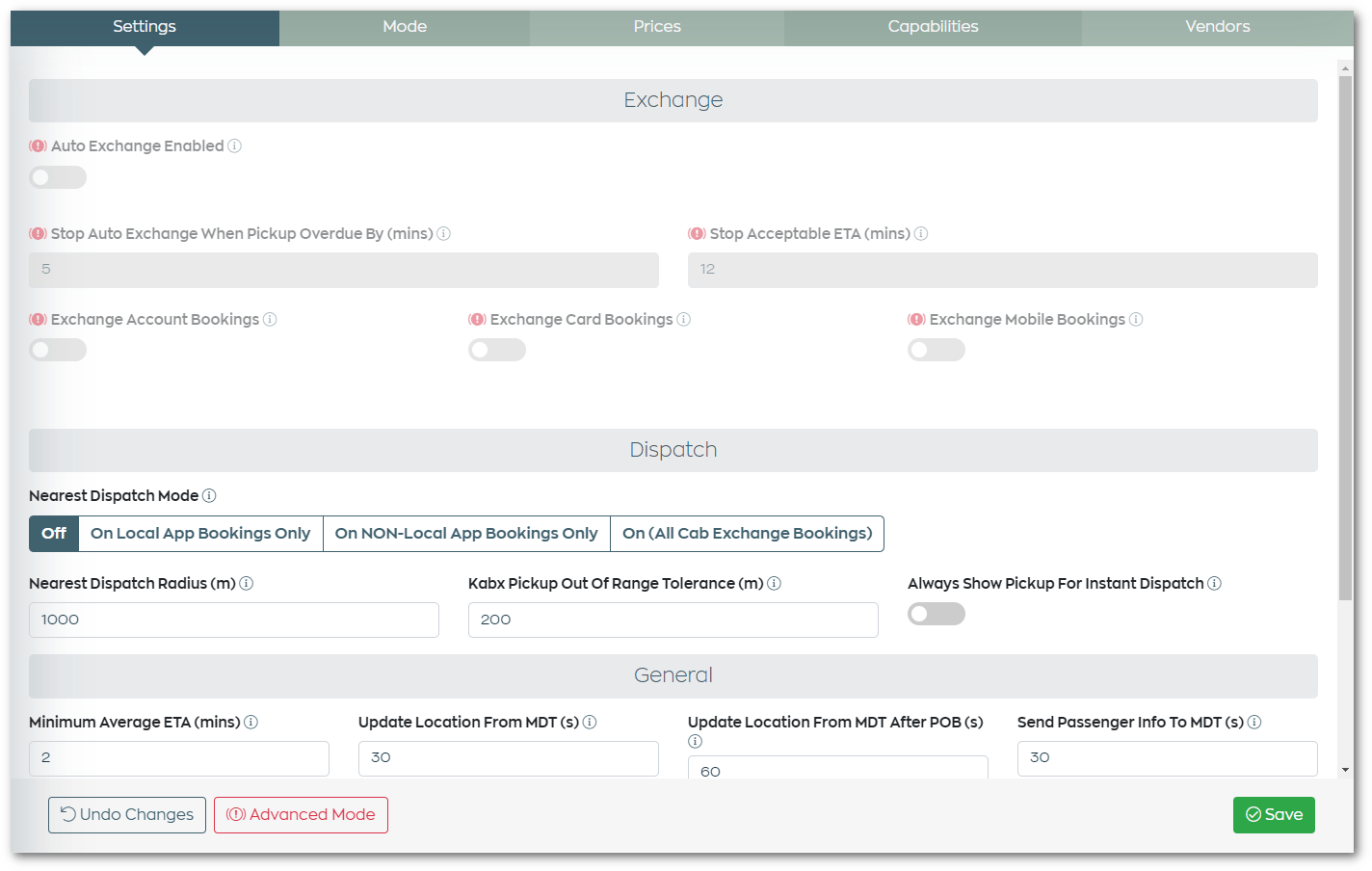The image size is (1372, 871).
Task: Open the tooltip icon for Stop Acceptable ETA
Action: click(x=920, y=233)
